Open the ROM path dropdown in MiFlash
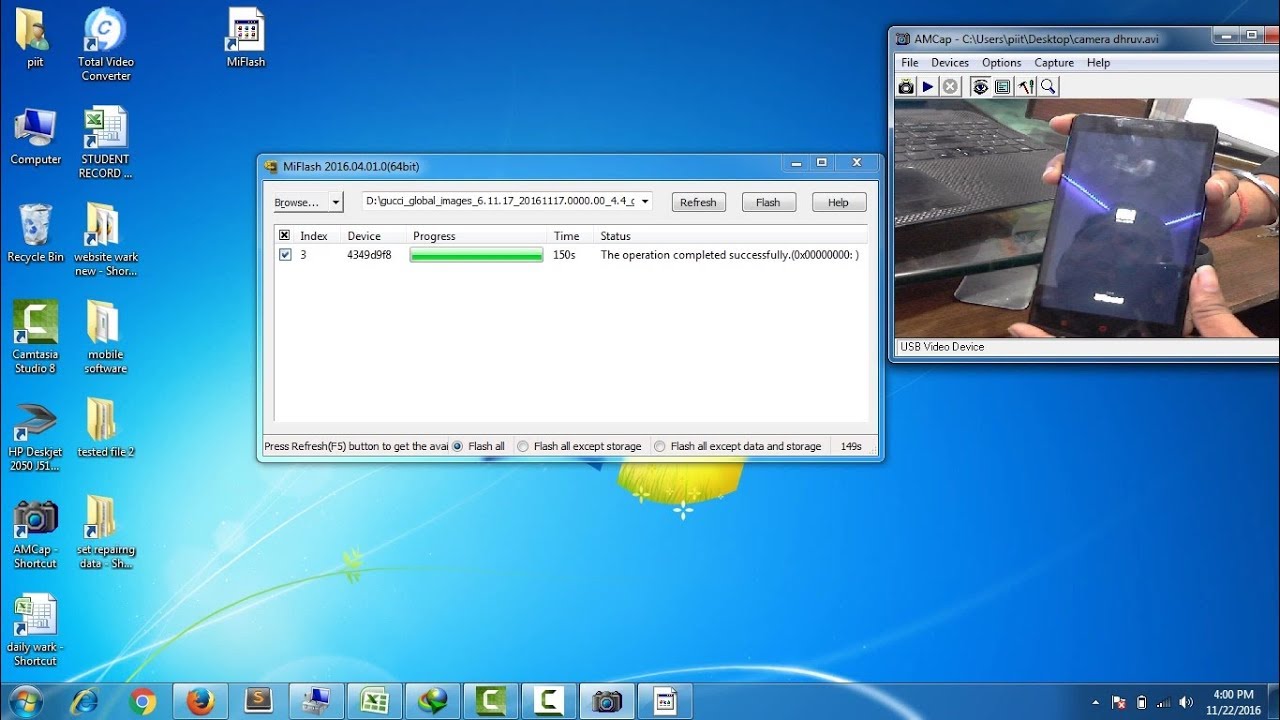The height and width of the screenshot is (720, 1280). (x=645, y=201)
